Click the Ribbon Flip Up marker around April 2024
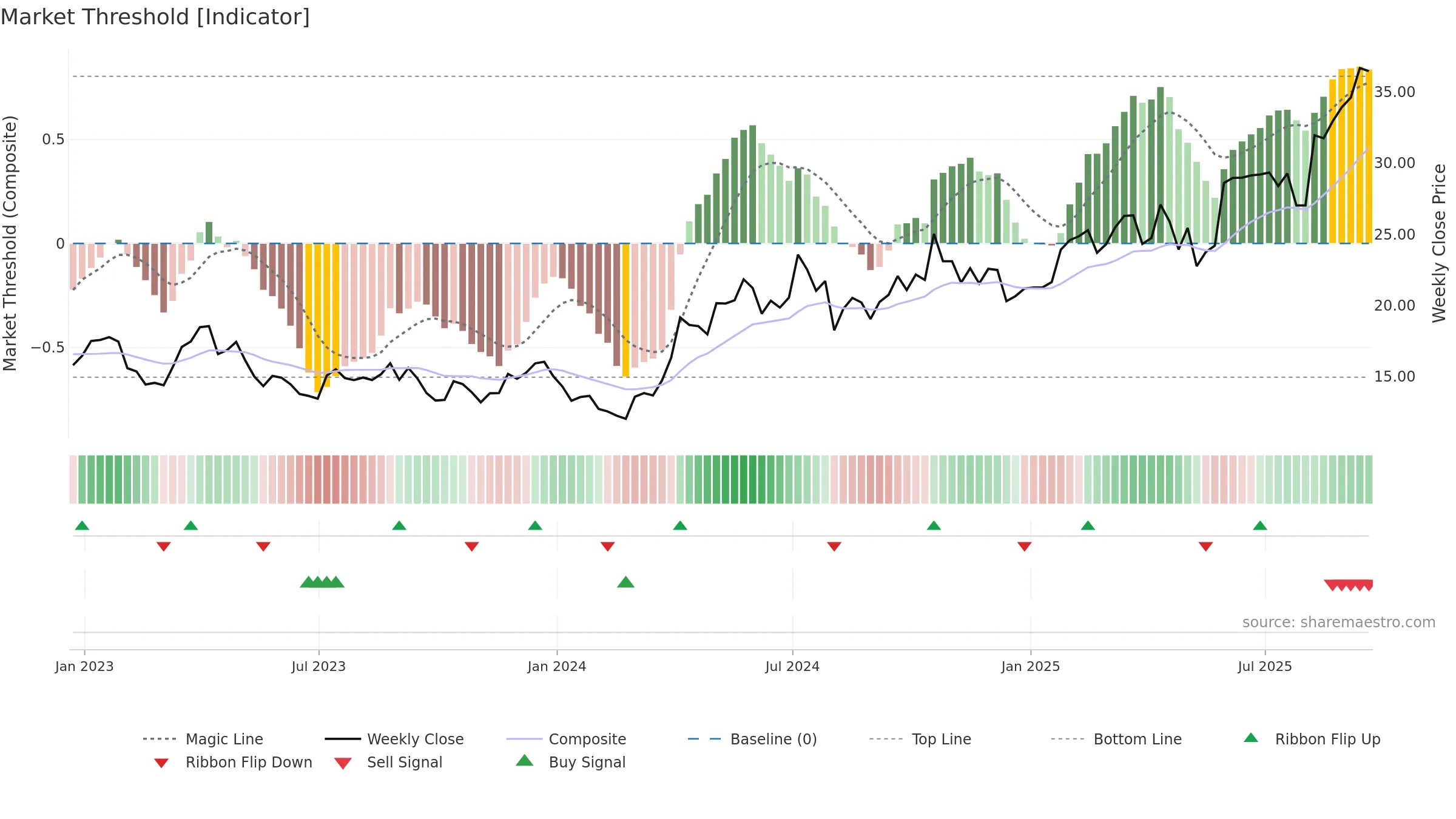1456x819 pixels. [x=680, y=525]
